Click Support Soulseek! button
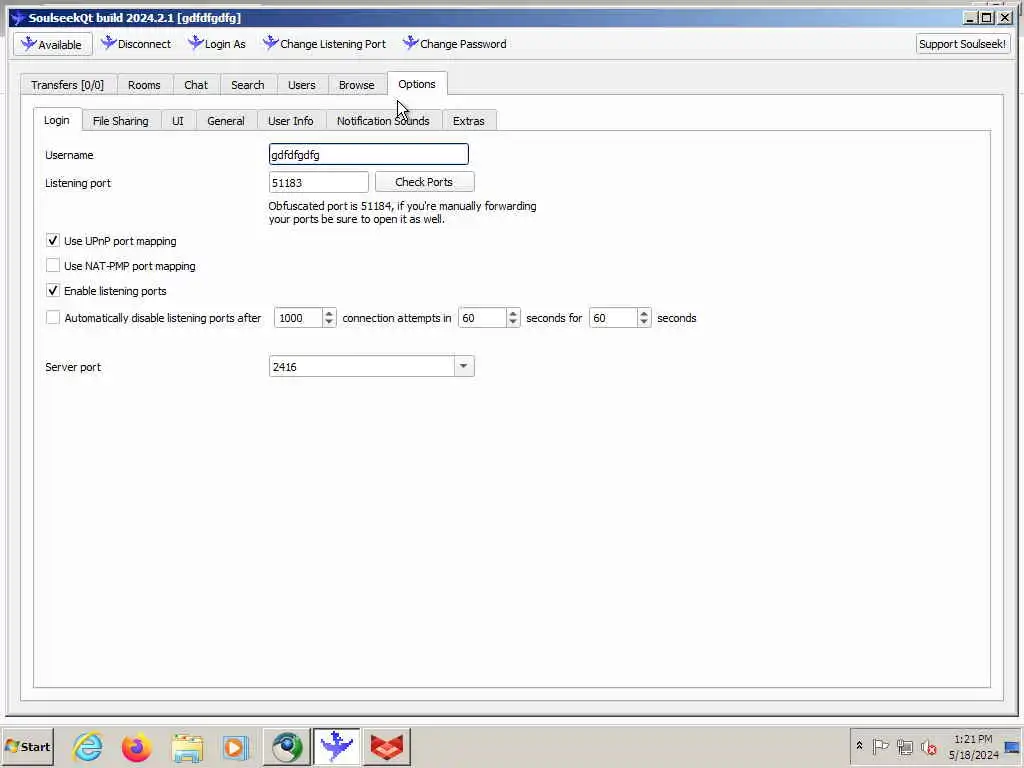Image resolution: width=1024 pixels, height=768 pixels. tap(962, 44)
